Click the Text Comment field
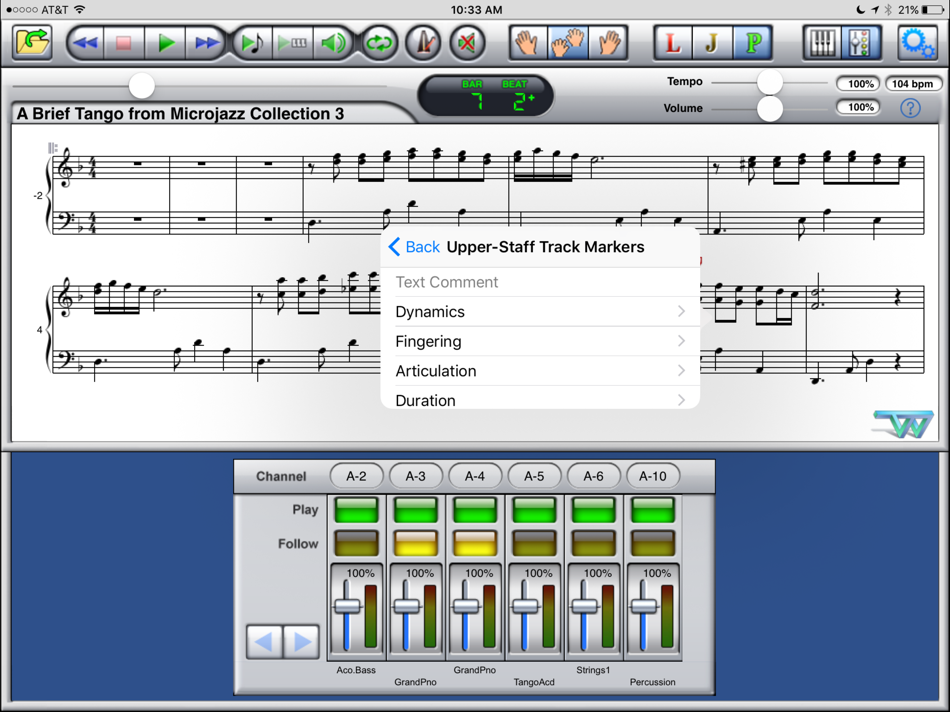Viewport: 950px width, 712px height. (540, 282)
